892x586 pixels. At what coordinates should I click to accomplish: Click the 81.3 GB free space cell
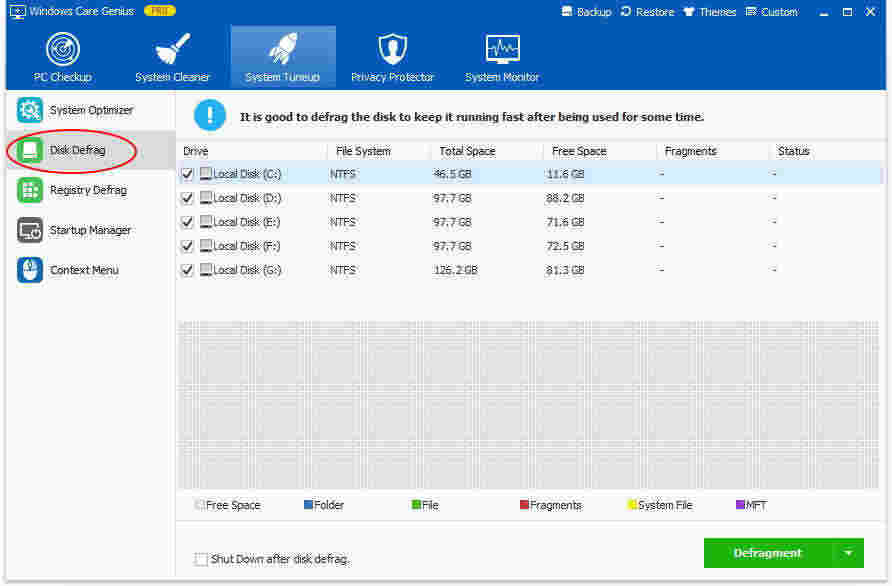[x=565, y=270]
